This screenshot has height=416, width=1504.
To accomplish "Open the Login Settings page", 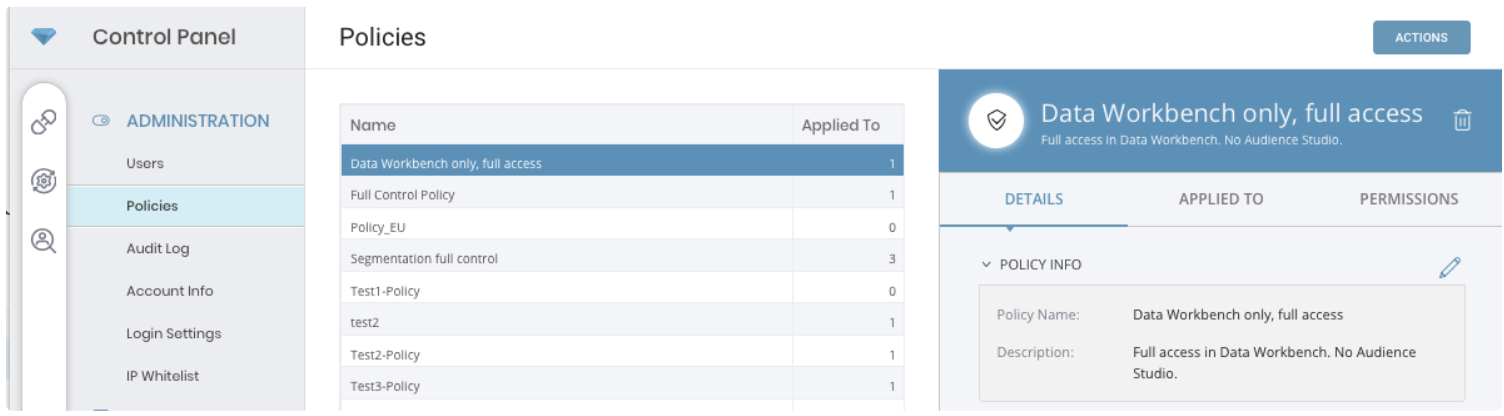I will pos(173,333).
